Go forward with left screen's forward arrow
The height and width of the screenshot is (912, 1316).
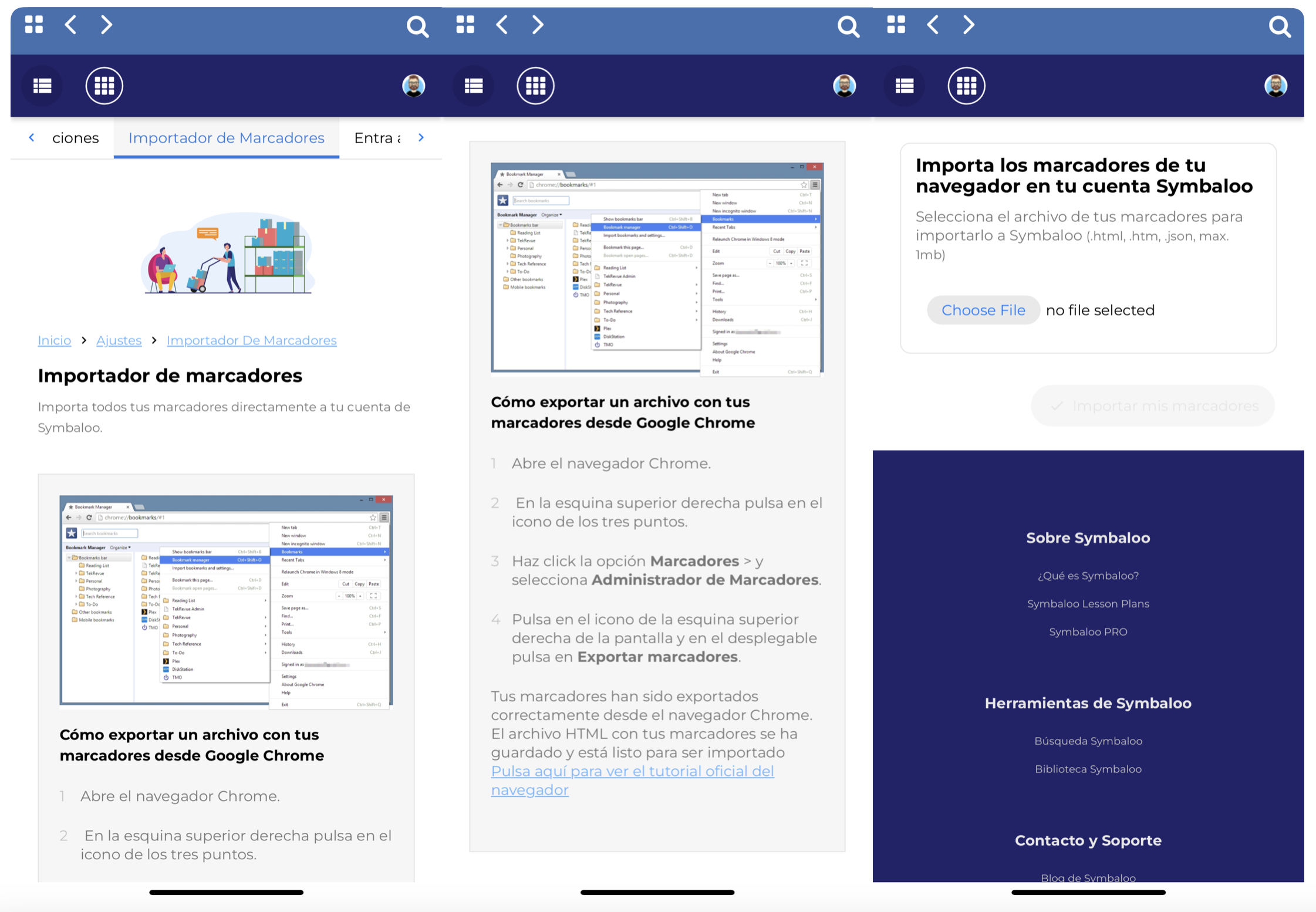tap(106, 25)
